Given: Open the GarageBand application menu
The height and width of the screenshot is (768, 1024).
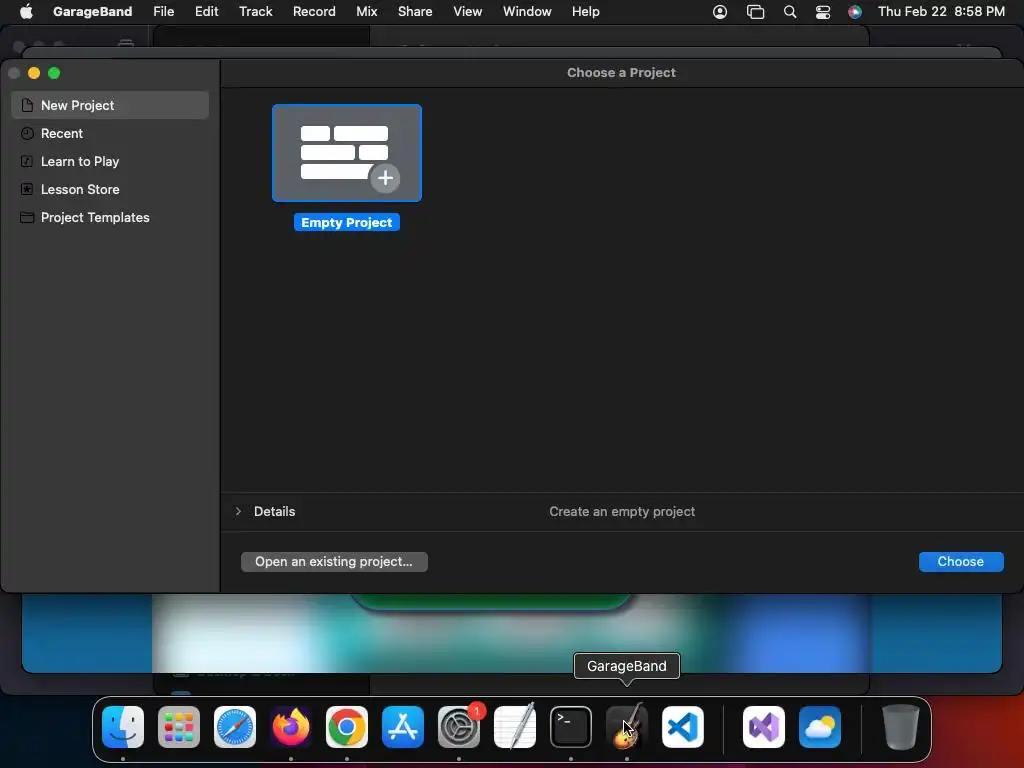Looking at the screenshot, I should click(x=92, y=11).
